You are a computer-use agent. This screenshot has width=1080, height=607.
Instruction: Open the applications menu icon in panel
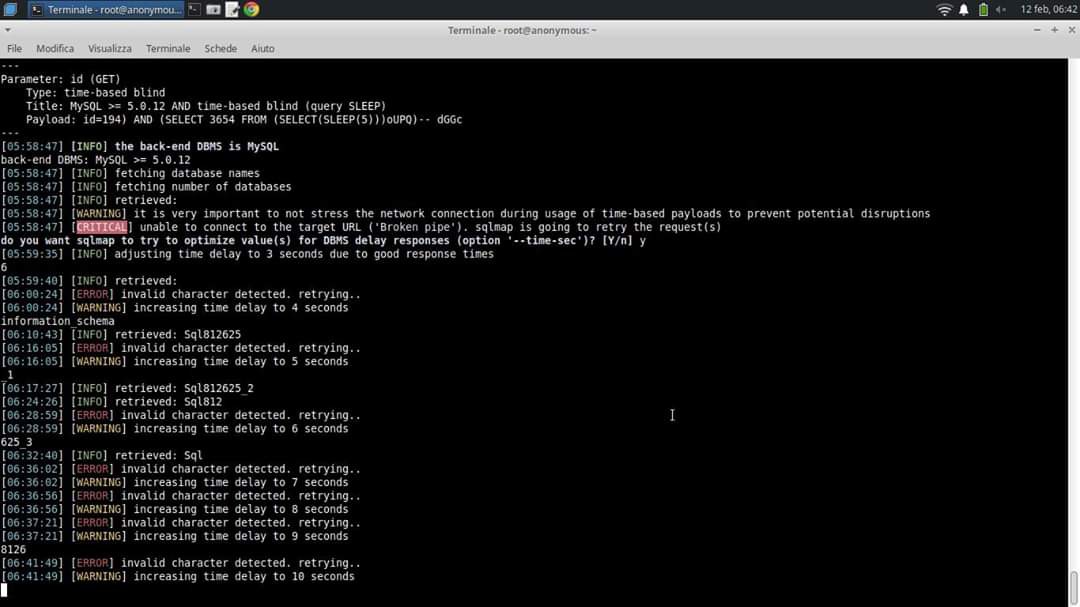[10, 10]
